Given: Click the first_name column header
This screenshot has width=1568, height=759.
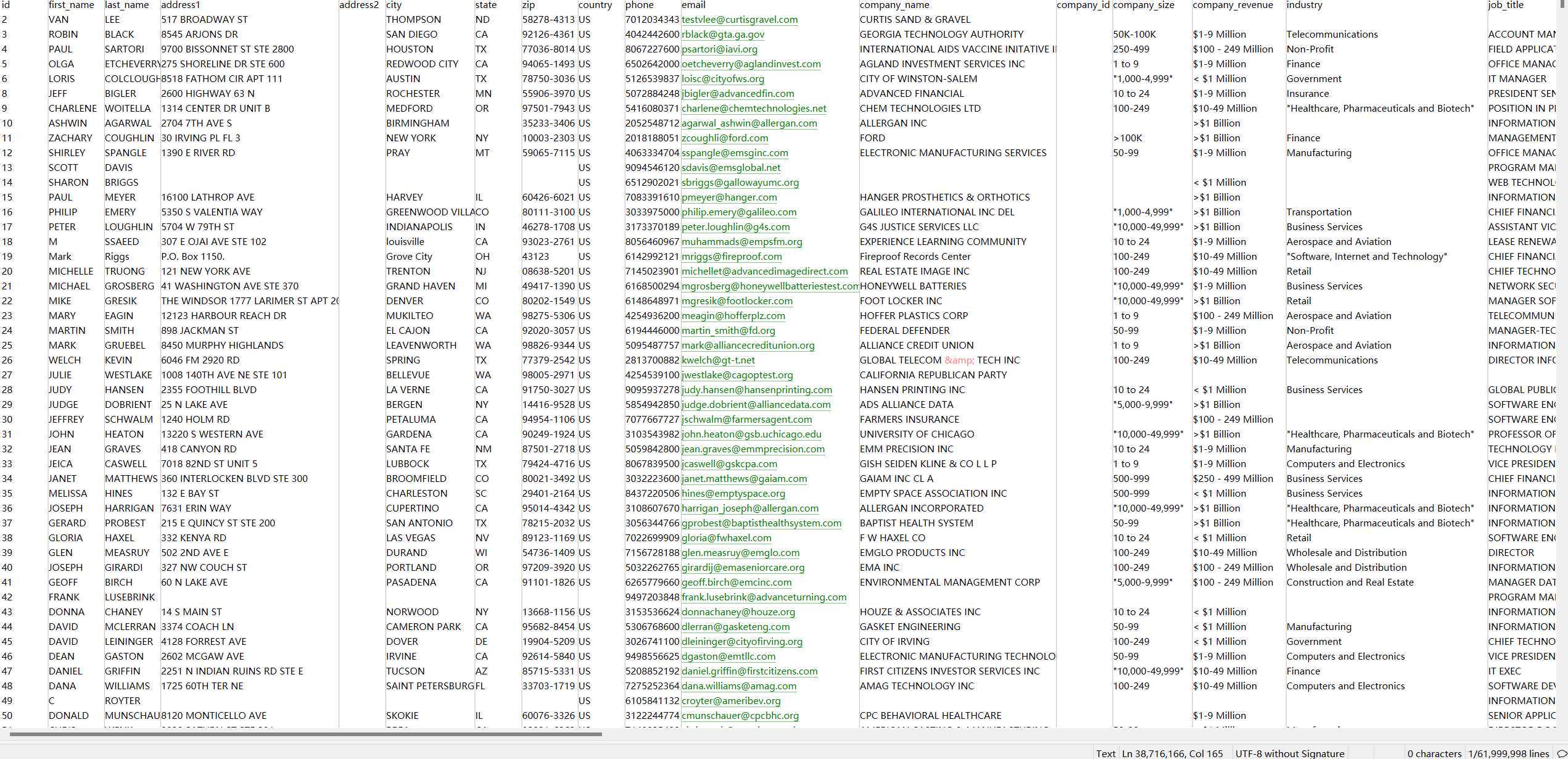Looking at the screenshot, I should pos(72,5).
